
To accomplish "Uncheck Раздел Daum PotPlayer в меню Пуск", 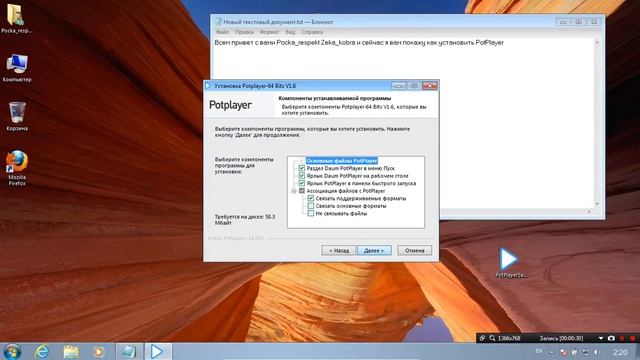I will pyautogui.click(x=302, y=168).
